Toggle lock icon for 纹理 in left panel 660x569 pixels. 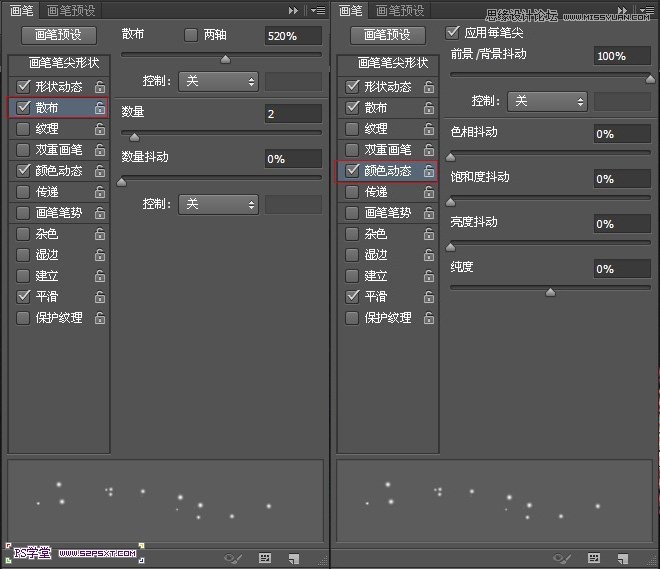click(x=100, y=129)
